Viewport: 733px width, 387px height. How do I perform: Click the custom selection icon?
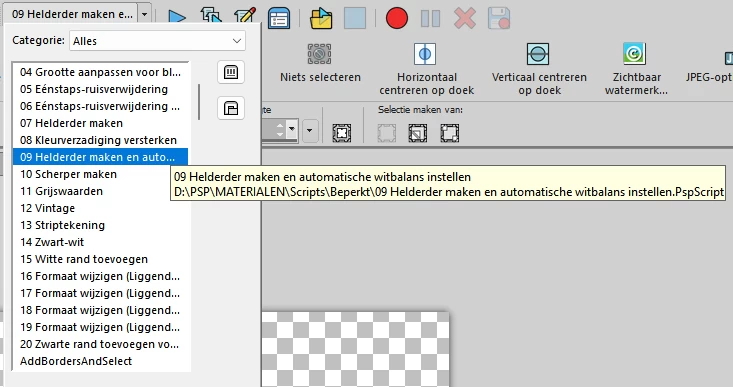342,133
